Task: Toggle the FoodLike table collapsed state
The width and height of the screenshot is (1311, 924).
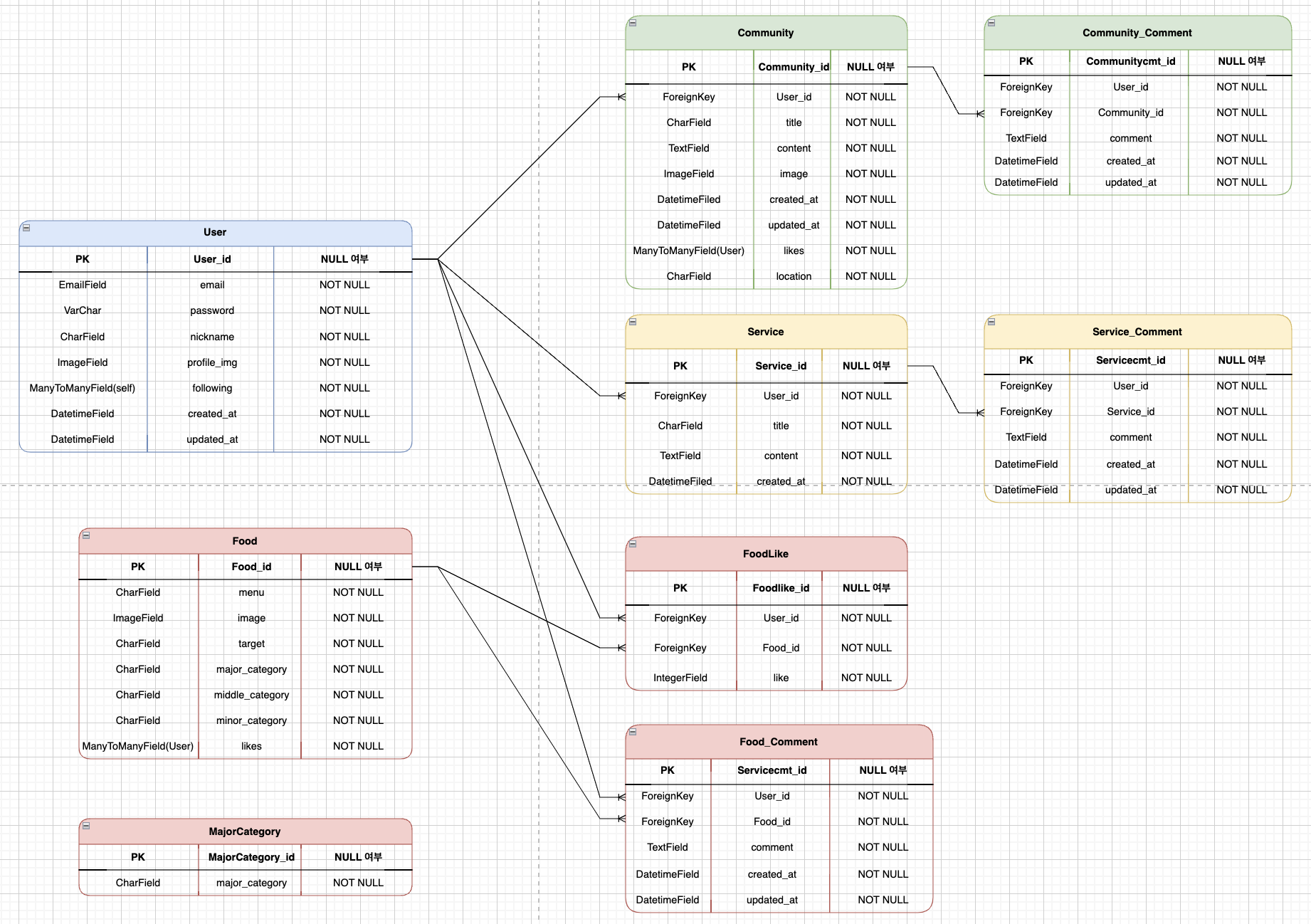Action: click(634, 543)
